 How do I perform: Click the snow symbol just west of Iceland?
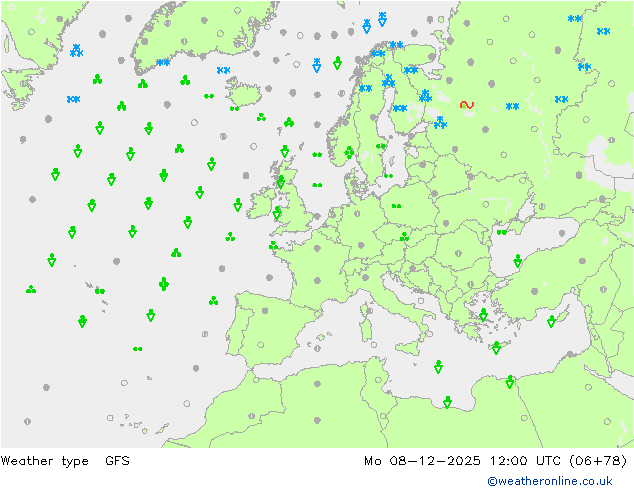(x=223, y=70)
